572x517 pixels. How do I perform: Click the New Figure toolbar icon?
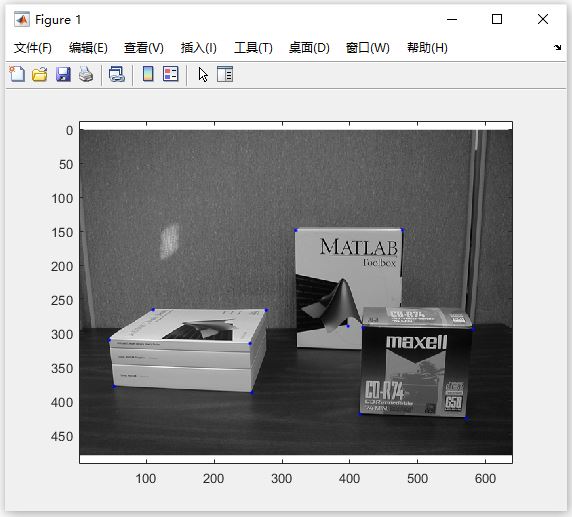[17, 74]
